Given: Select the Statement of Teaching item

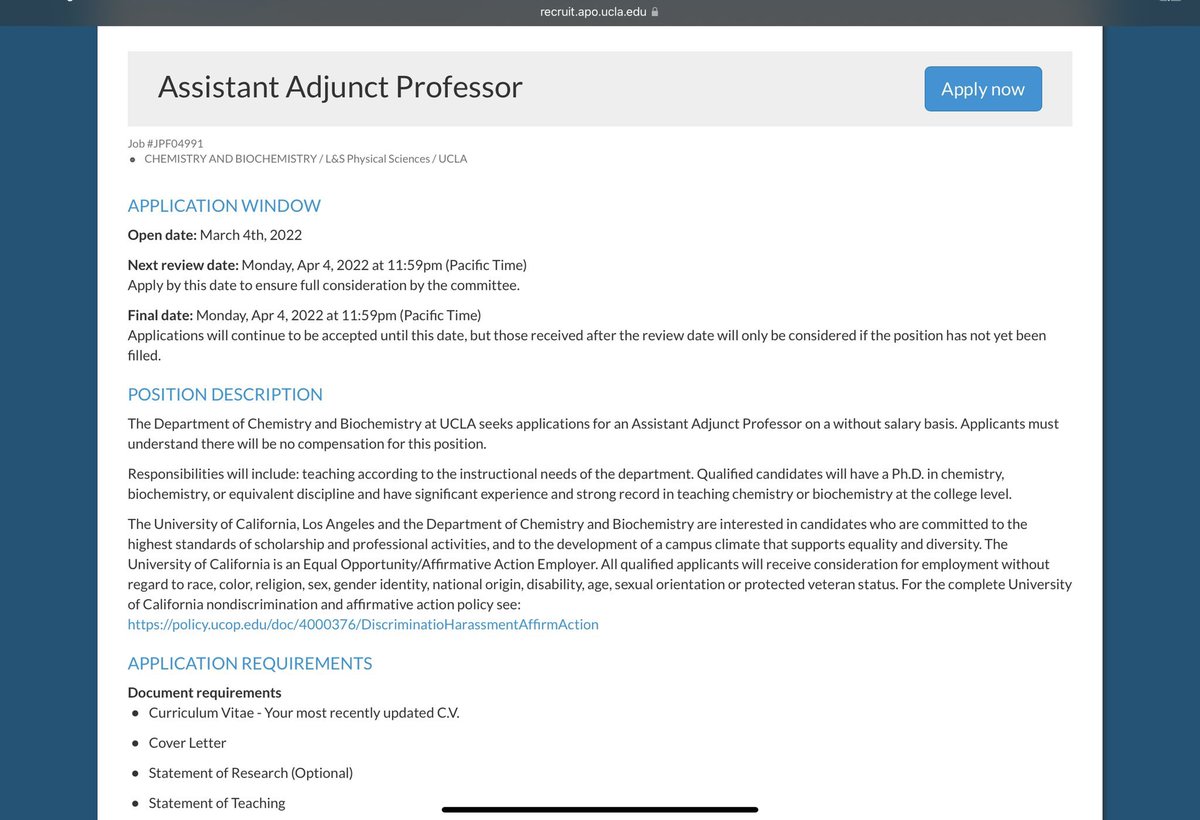Looking at the screenshot, I should (217, 803).
